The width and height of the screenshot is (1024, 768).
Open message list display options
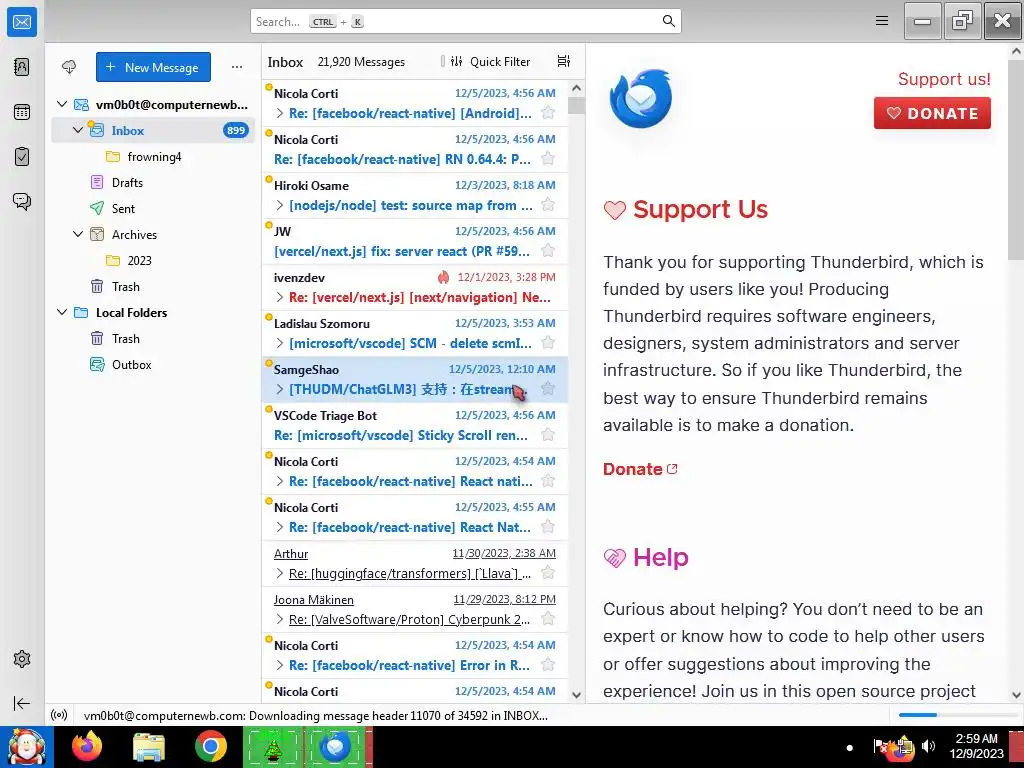point(564,61)
